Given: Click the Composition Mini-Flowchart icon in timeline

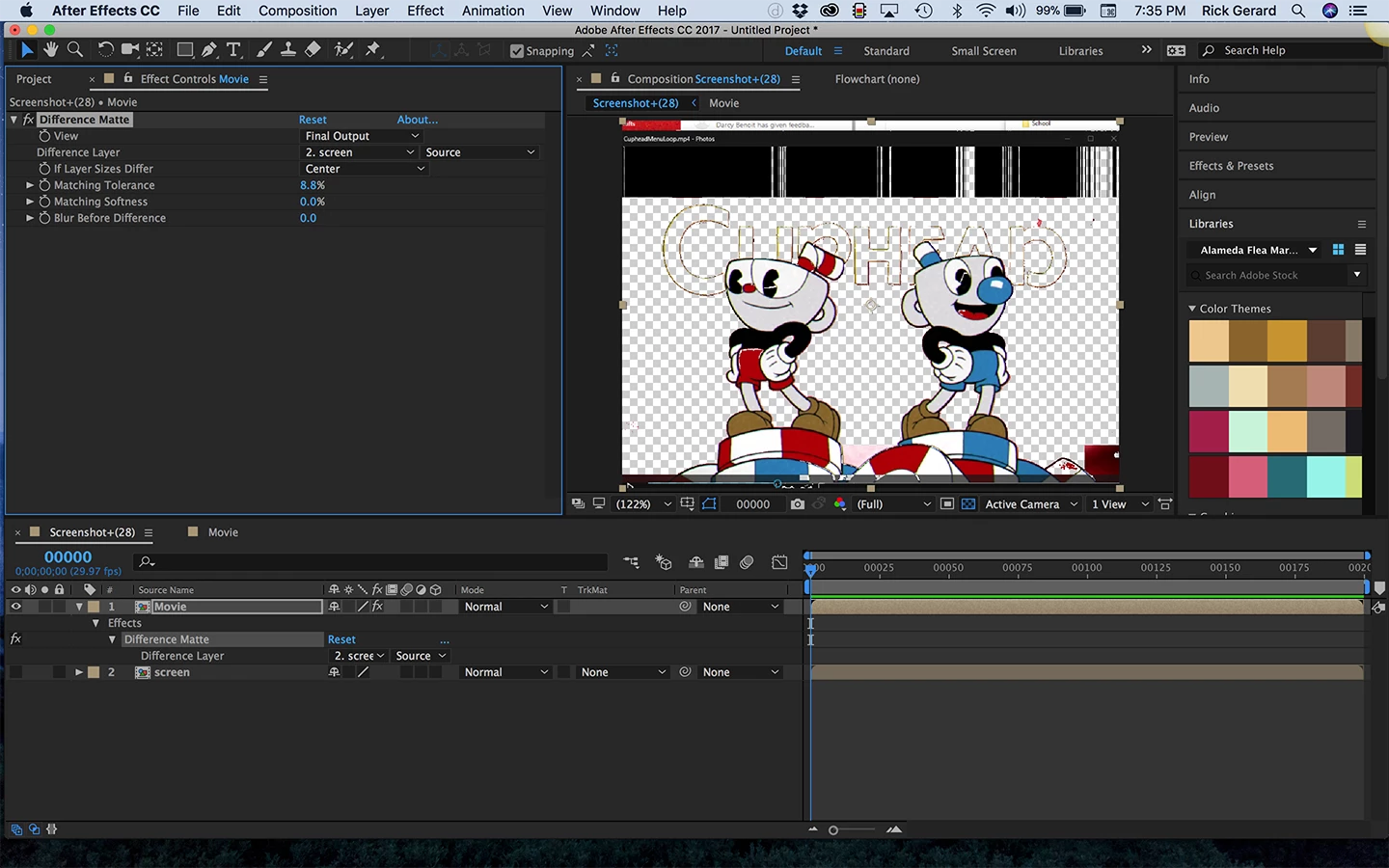Looking at the screenshot, I should [631, 562].
